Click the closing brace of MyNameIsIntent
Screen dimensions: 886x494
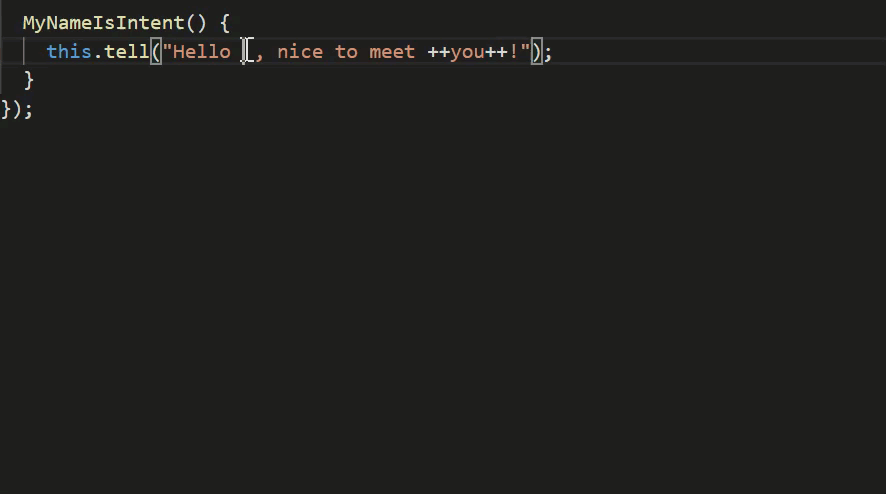(x=29, y=80)
